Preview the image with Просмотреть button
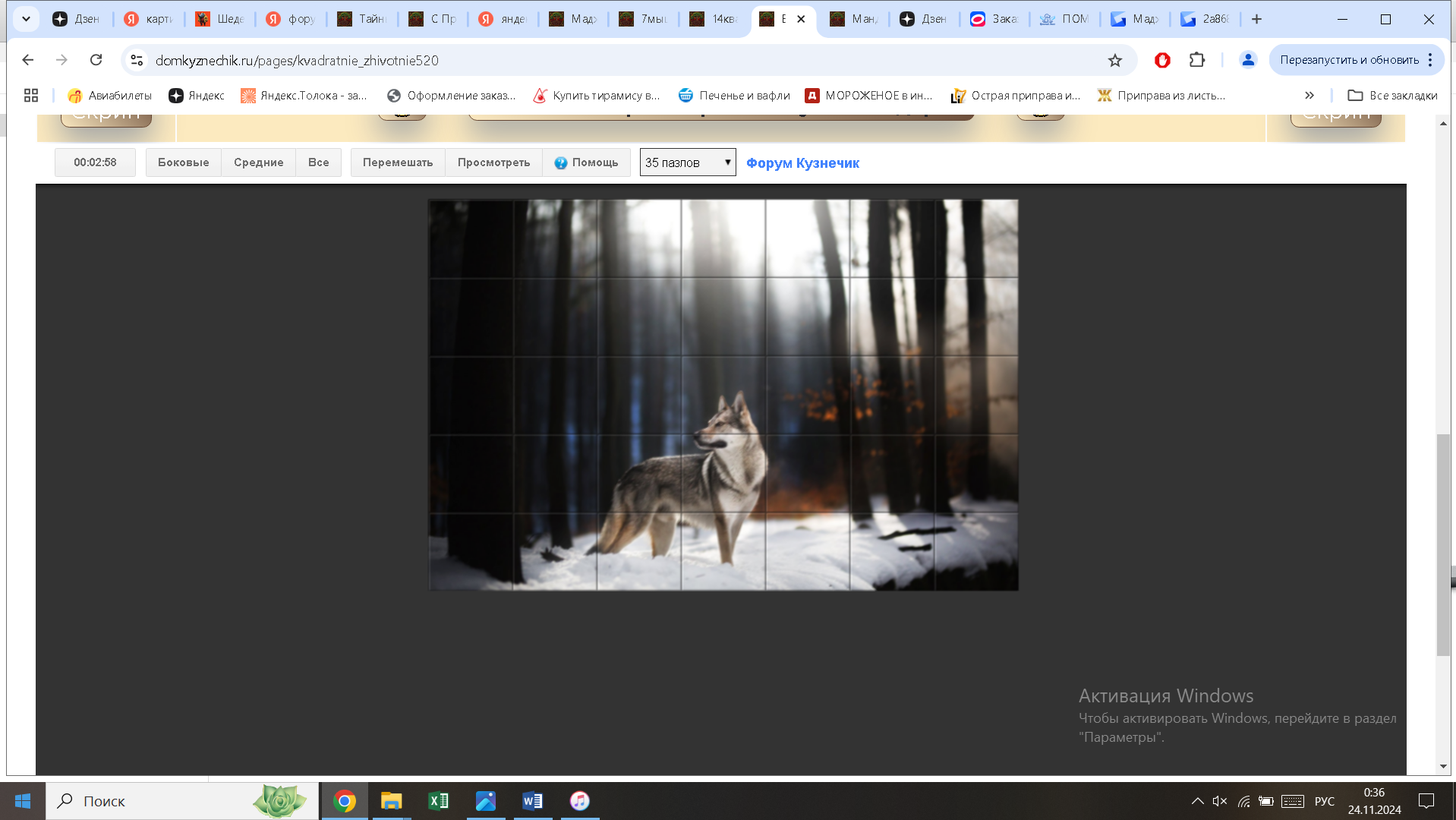The width and height of the screenshot is (1456, 820). pyautogui.click(x=493, y=162)
